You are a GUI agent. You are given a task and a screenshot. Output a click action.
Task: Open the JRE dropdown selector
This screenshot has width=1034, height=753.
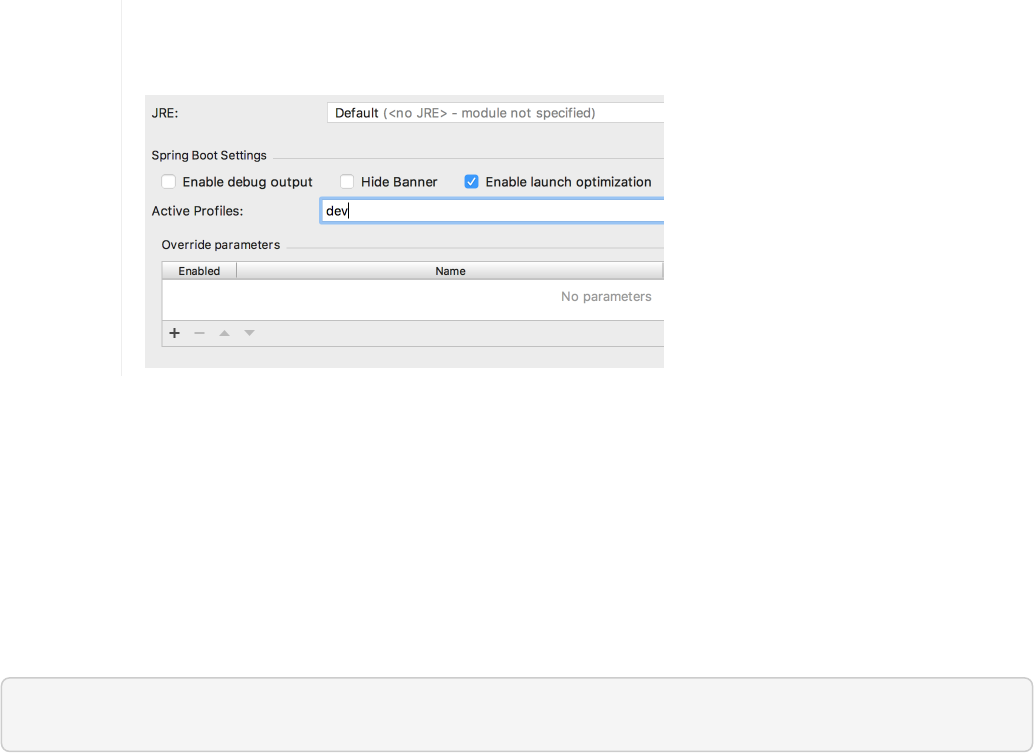[x=495, y=113]
